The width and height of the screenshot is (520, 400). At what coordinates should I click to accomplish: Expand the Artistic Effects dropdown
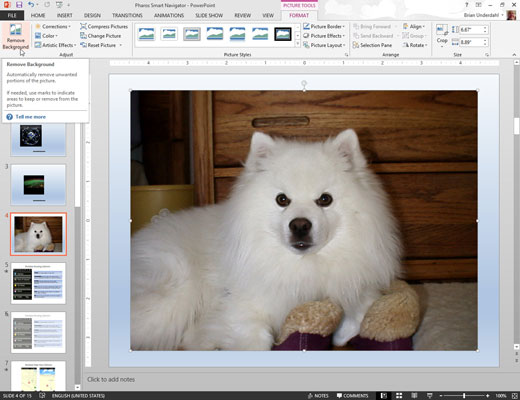tap(55, 45)
